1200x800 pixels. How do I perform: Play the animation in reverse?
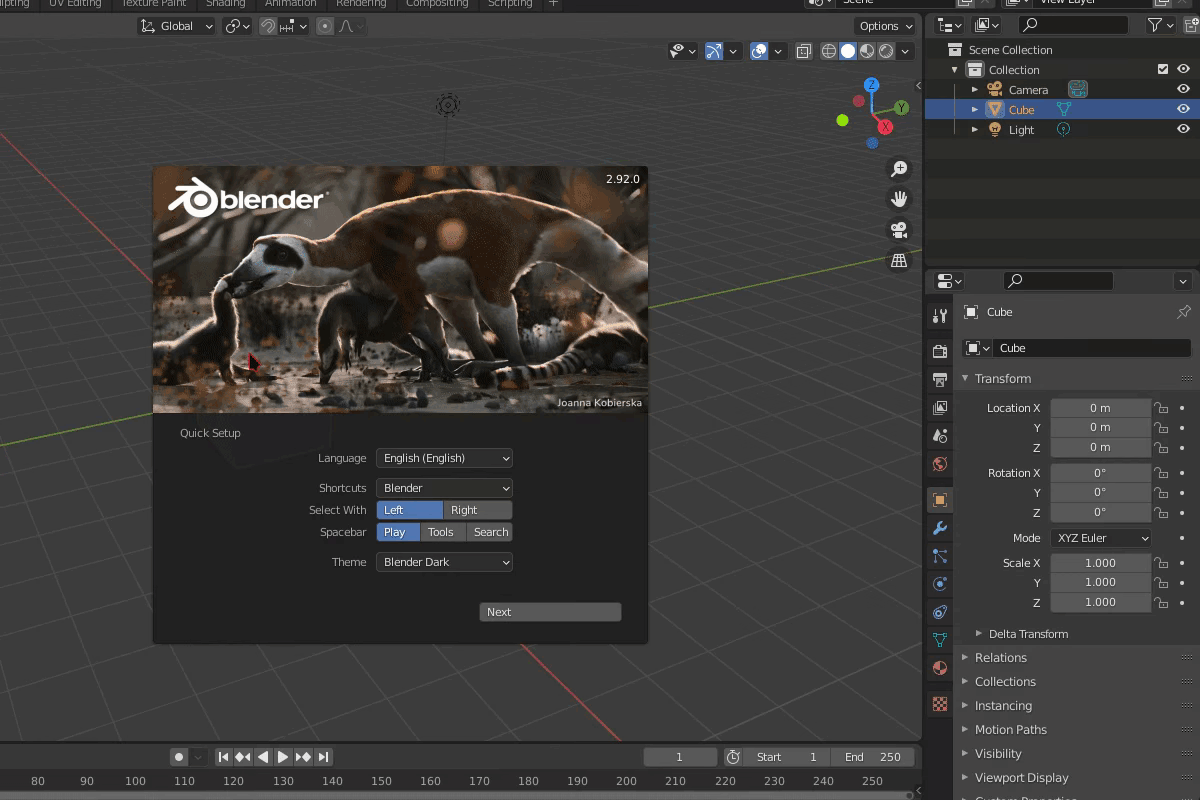point(263,757)
